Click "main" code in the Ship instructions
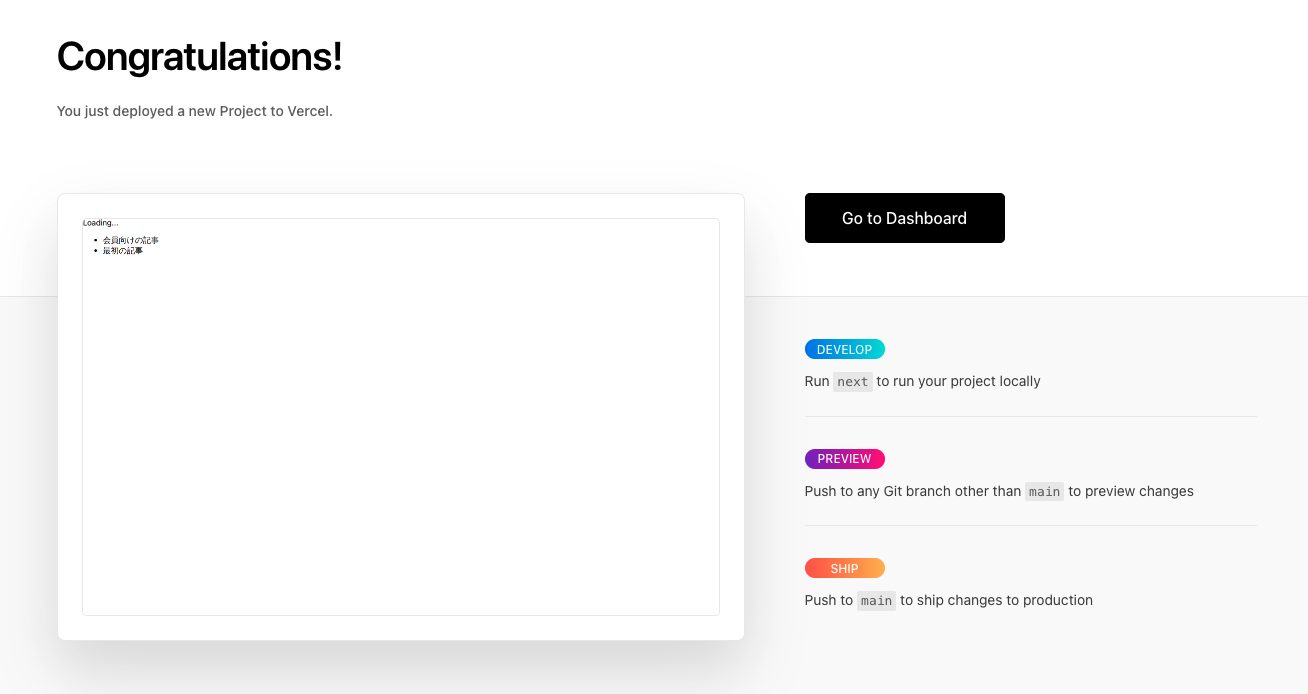Viewport: 1308px width, 694px height. coord(876,601)
